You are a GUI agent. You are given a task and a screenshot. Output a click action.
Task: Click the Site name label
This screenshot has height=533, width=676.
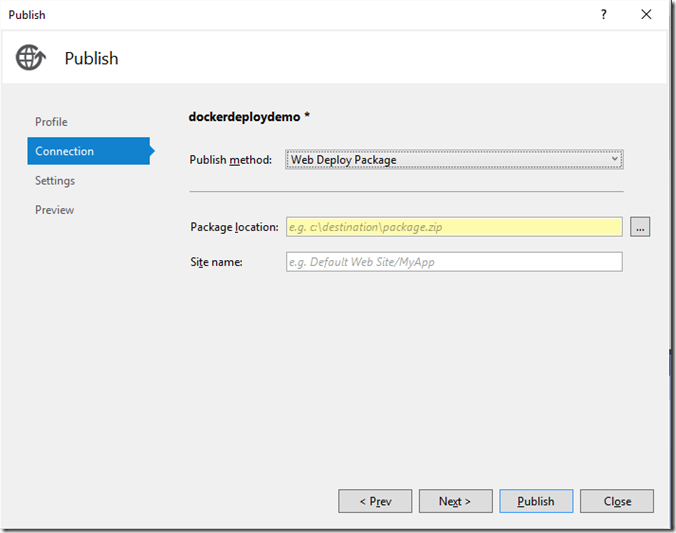(217, 262)
